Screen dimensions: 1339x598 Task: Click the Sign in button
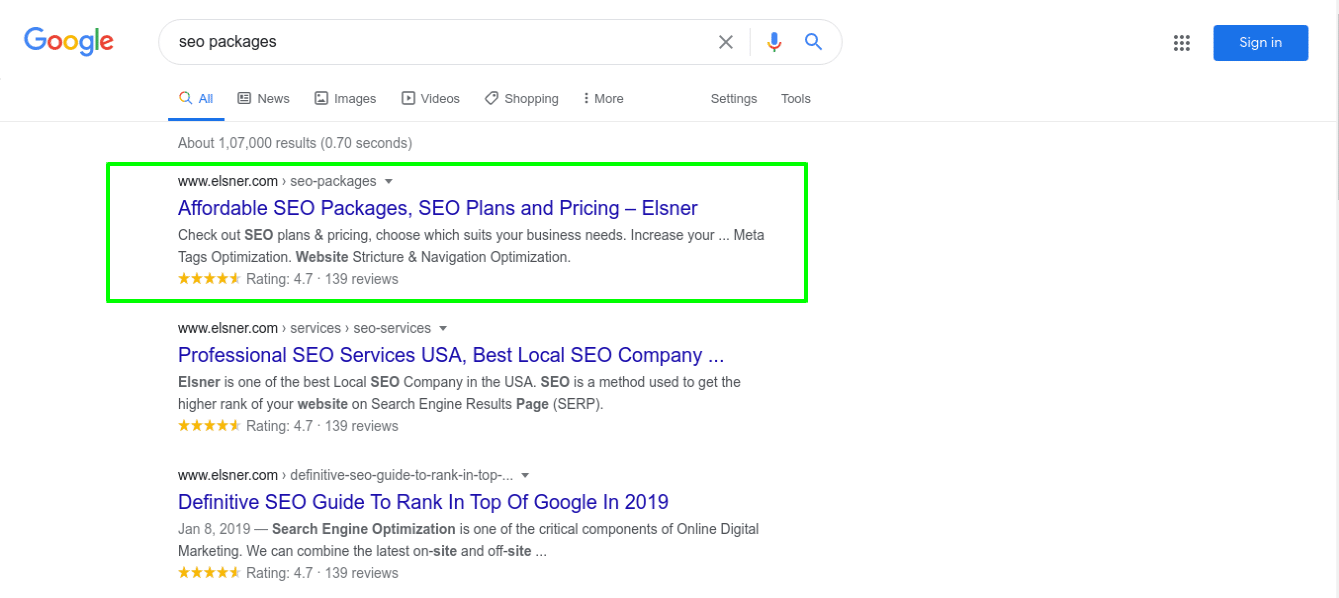(x=1260, y=43)
